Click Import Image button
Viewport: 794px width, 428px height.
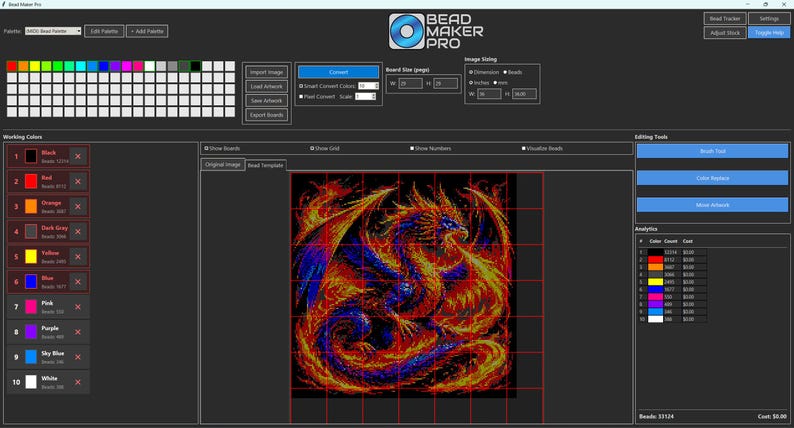(x=266, y=72)
